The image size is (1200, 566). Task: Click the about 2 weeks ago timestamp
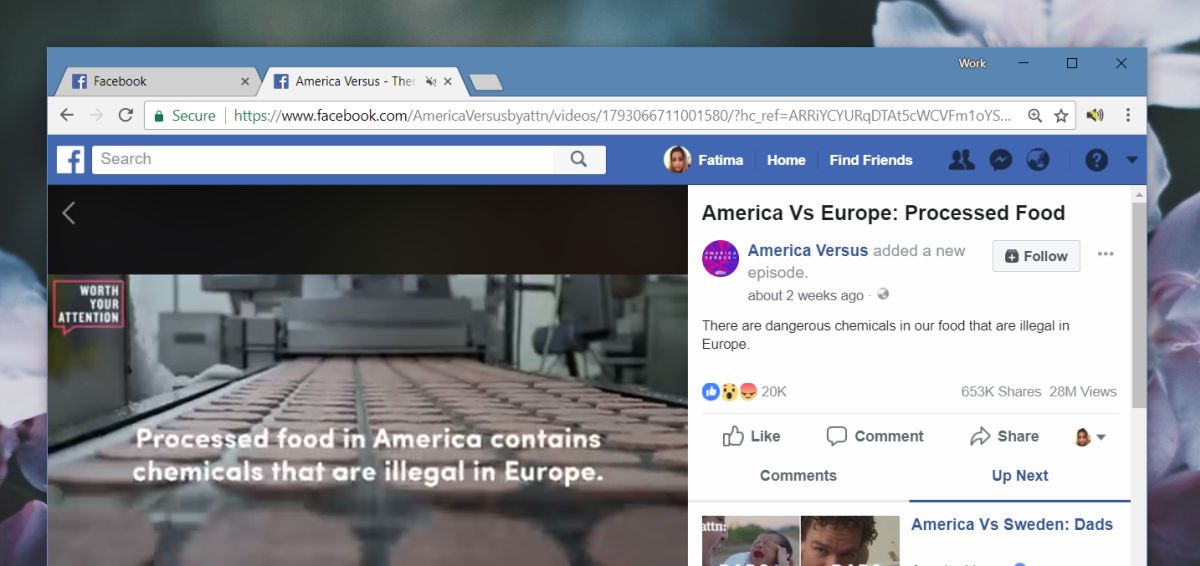805,295
